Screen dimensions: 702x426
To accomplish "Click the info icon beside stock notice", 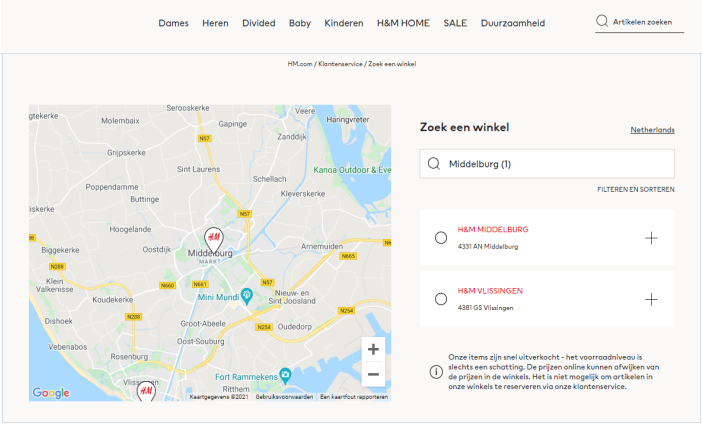I will coord(436,372).
